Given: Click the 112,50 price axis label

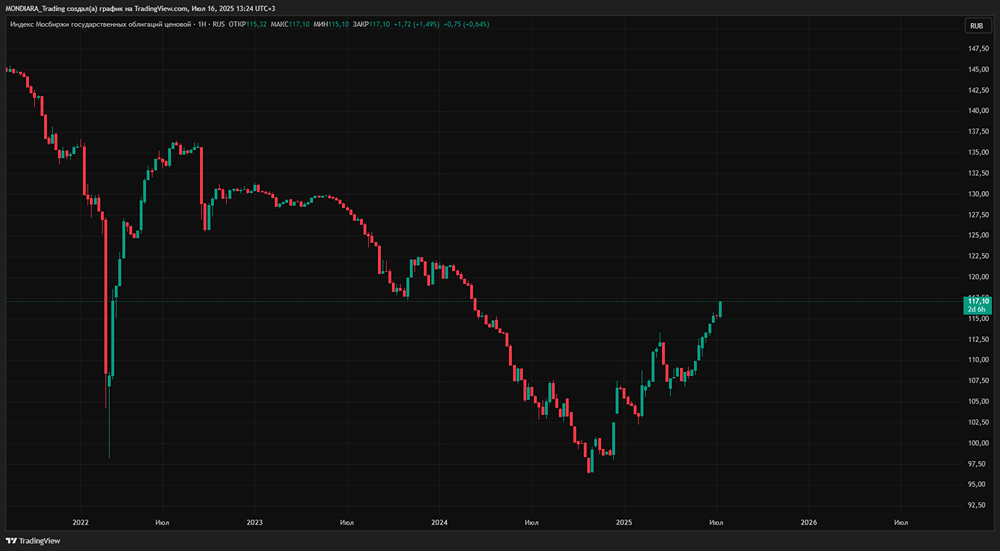Looking at the screenshot, I should point(978,339).
